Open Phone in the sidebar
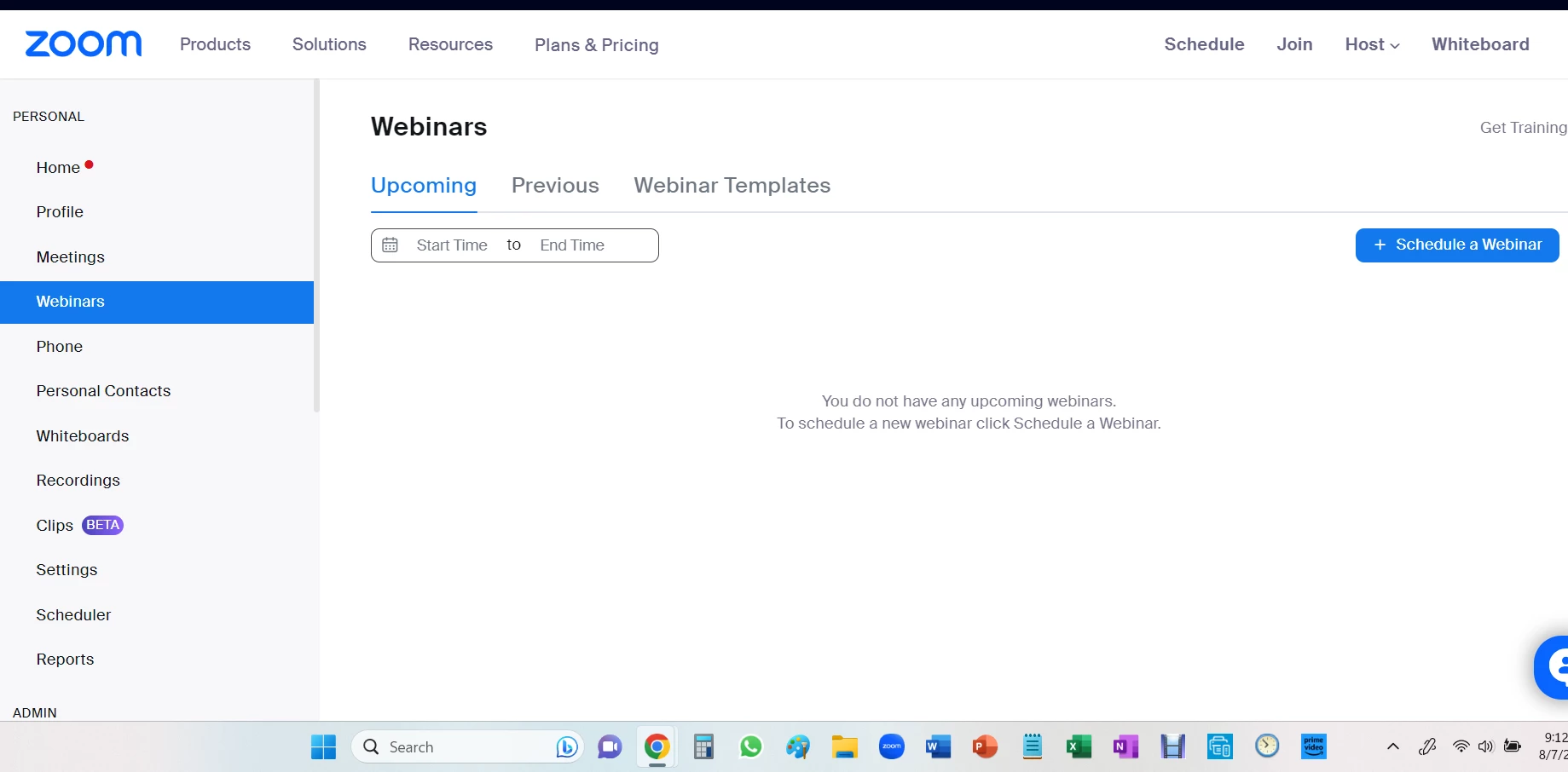 pyautogui.click(x=59, y=347)
